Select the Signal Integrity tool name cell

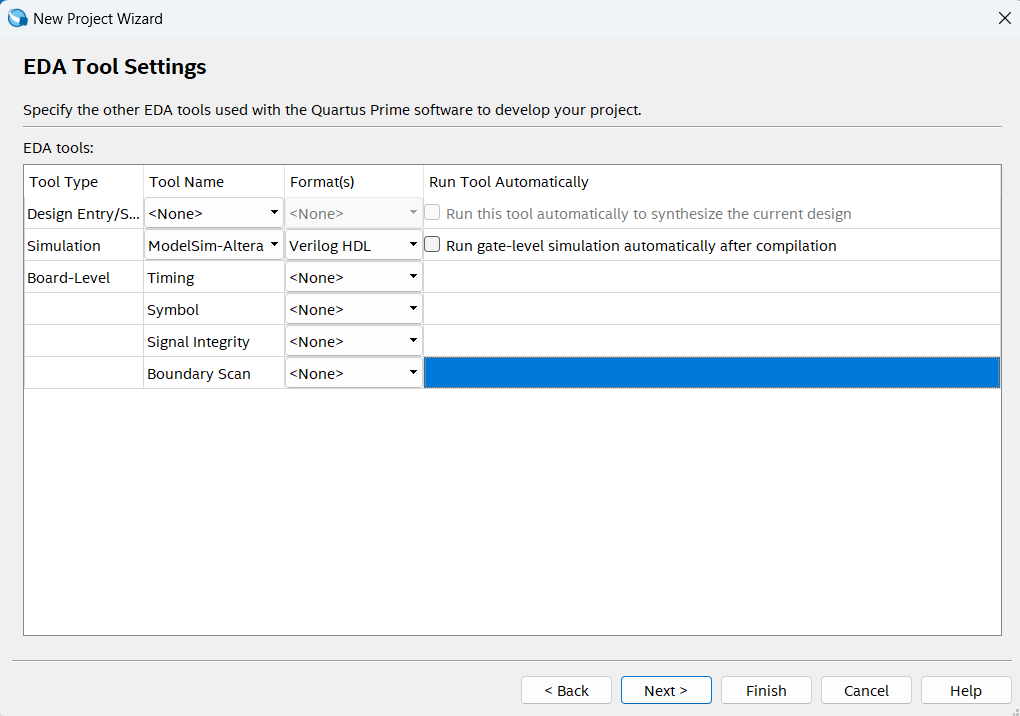(x=214, y=341)
